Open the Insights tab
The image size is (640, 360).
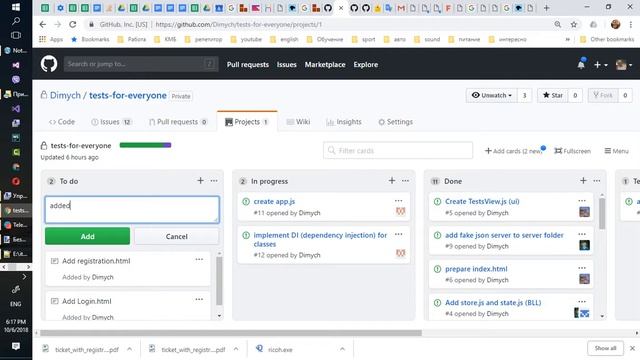(x=344, y=122)
